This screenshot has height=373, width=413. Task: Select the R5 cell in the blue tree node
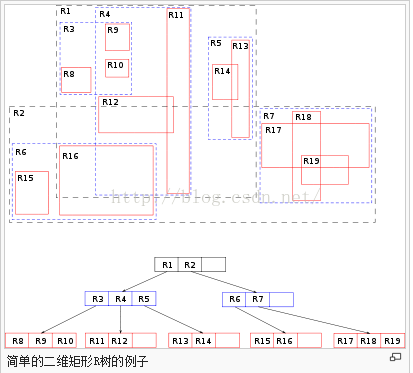click(144, 299)
